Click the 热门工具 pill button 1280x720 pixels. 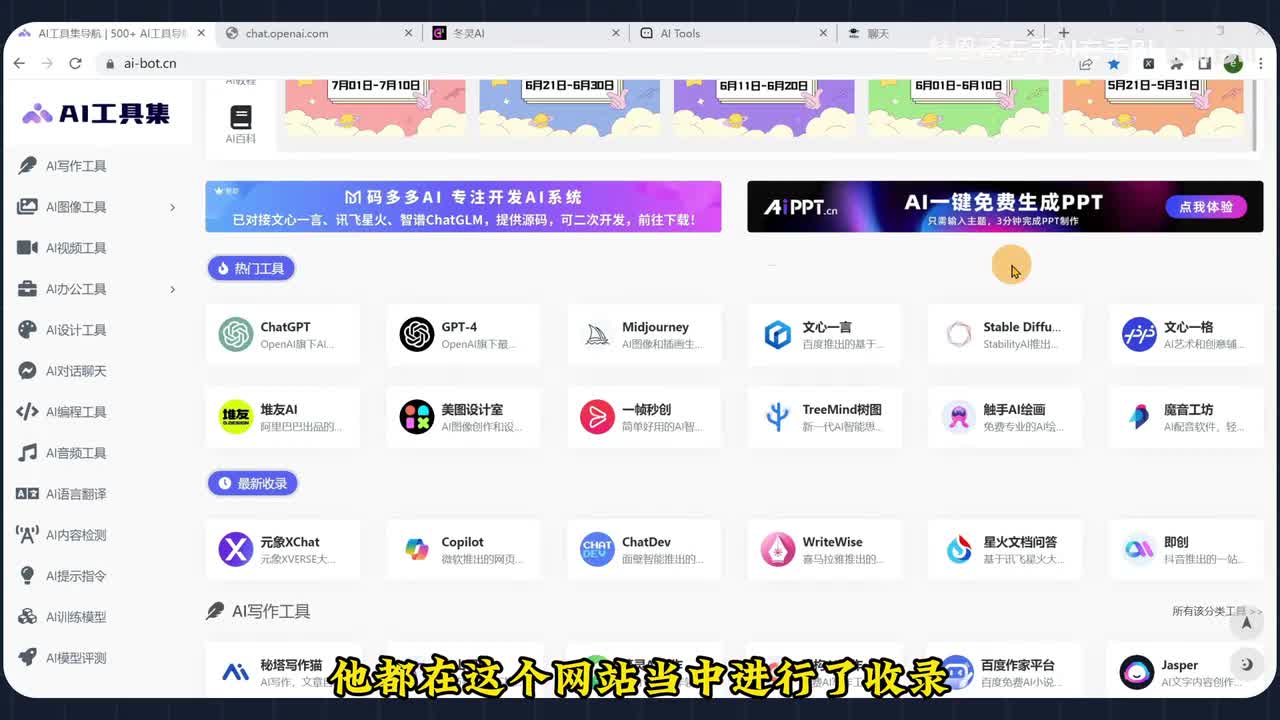tap(251, 268)
